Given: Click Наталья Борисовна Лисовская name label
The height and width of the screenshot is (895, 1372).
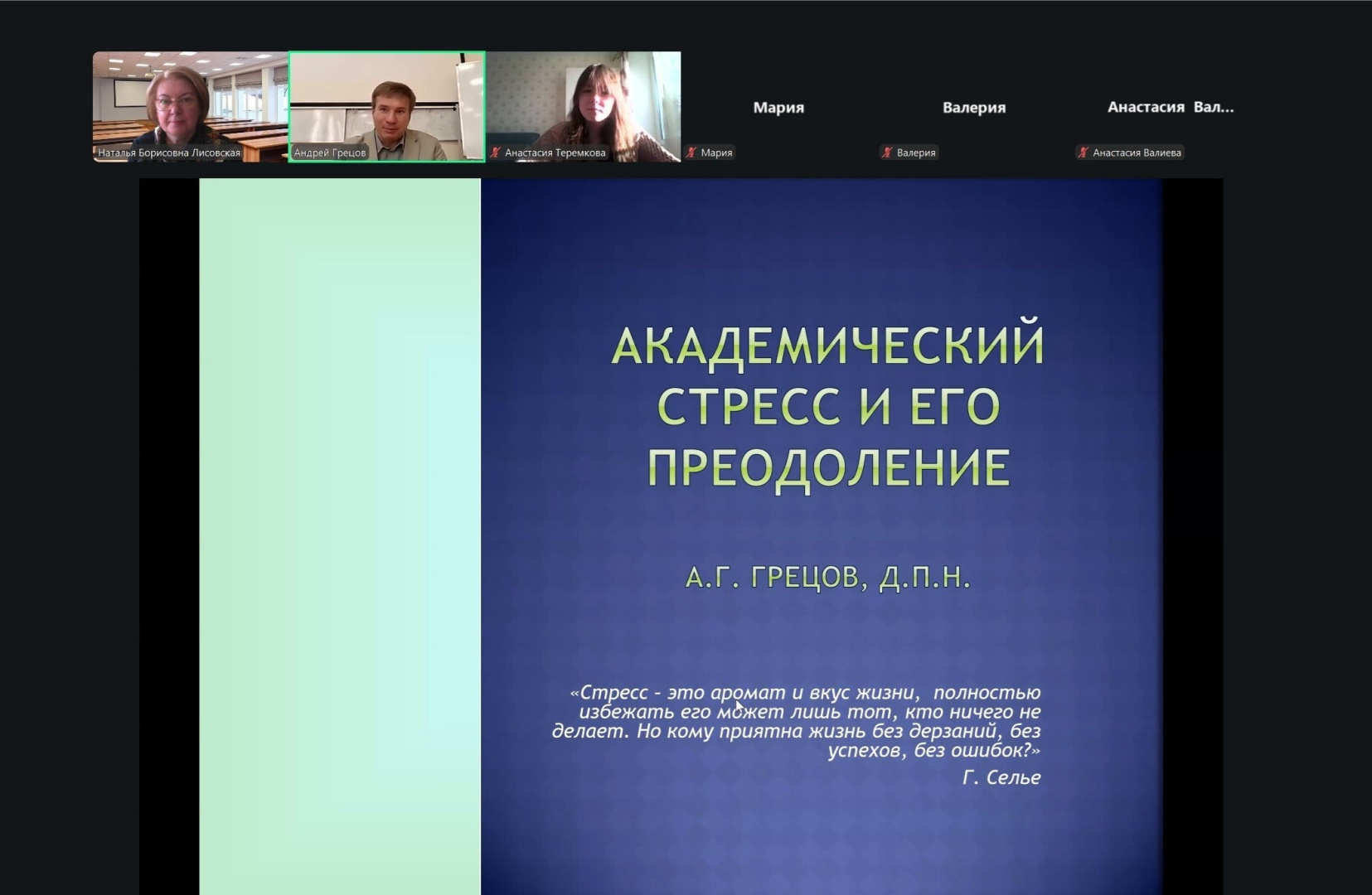Looking at the screenshot, I should coord(169,152).
